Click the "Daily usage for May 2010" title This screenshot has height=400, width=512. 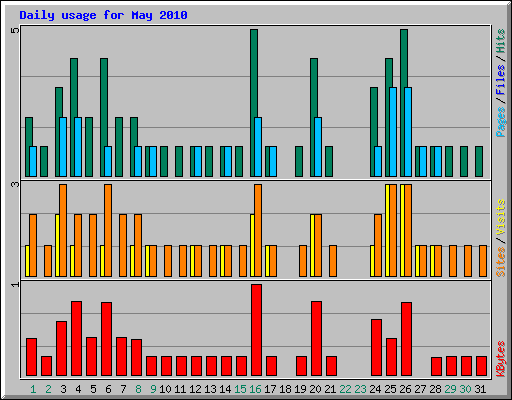tap(103, 15)
